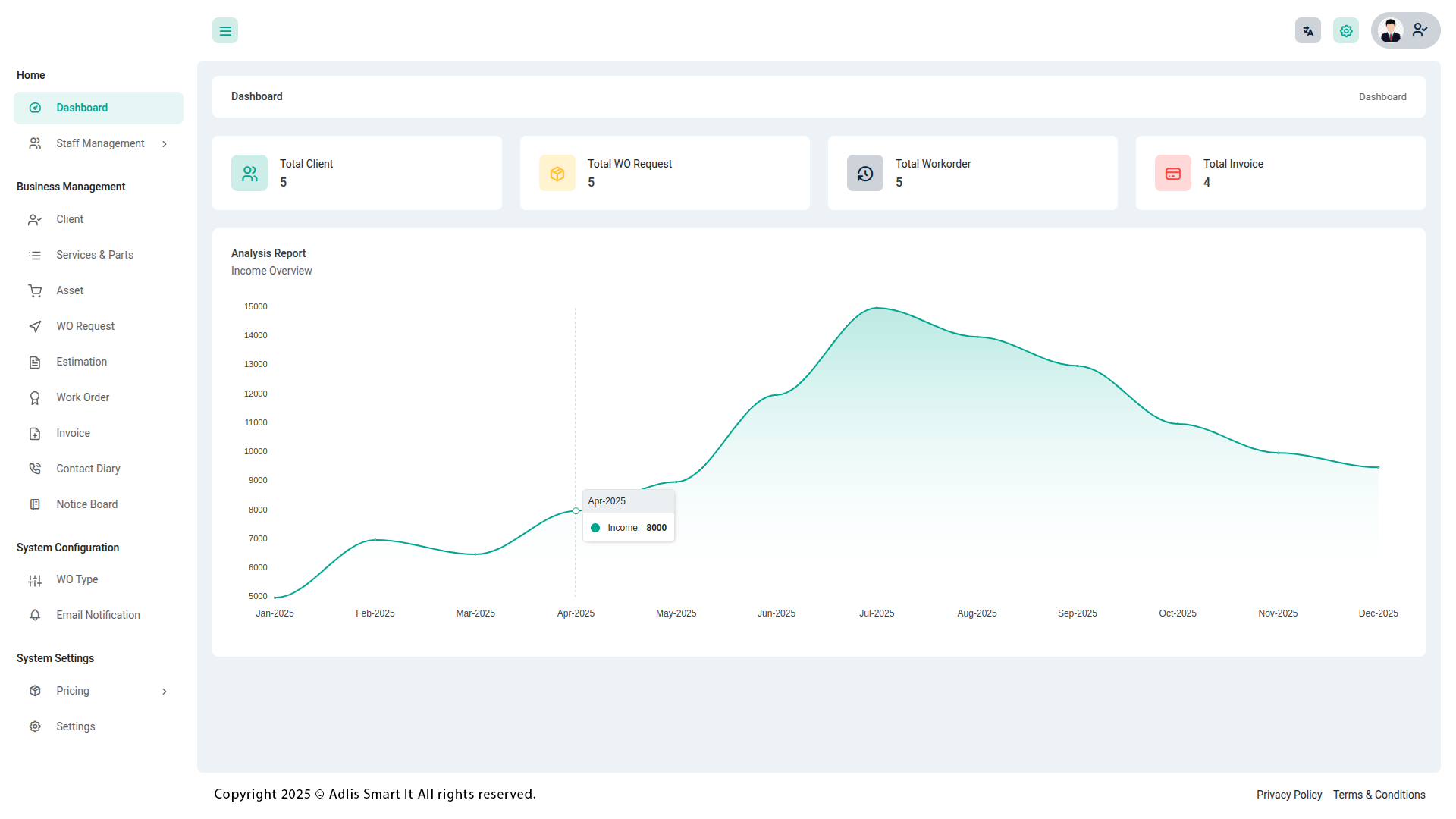The width and height of the screenshot is (1456, 819).
Task: Open the WO Request menu item
Action: coord(85,326)
